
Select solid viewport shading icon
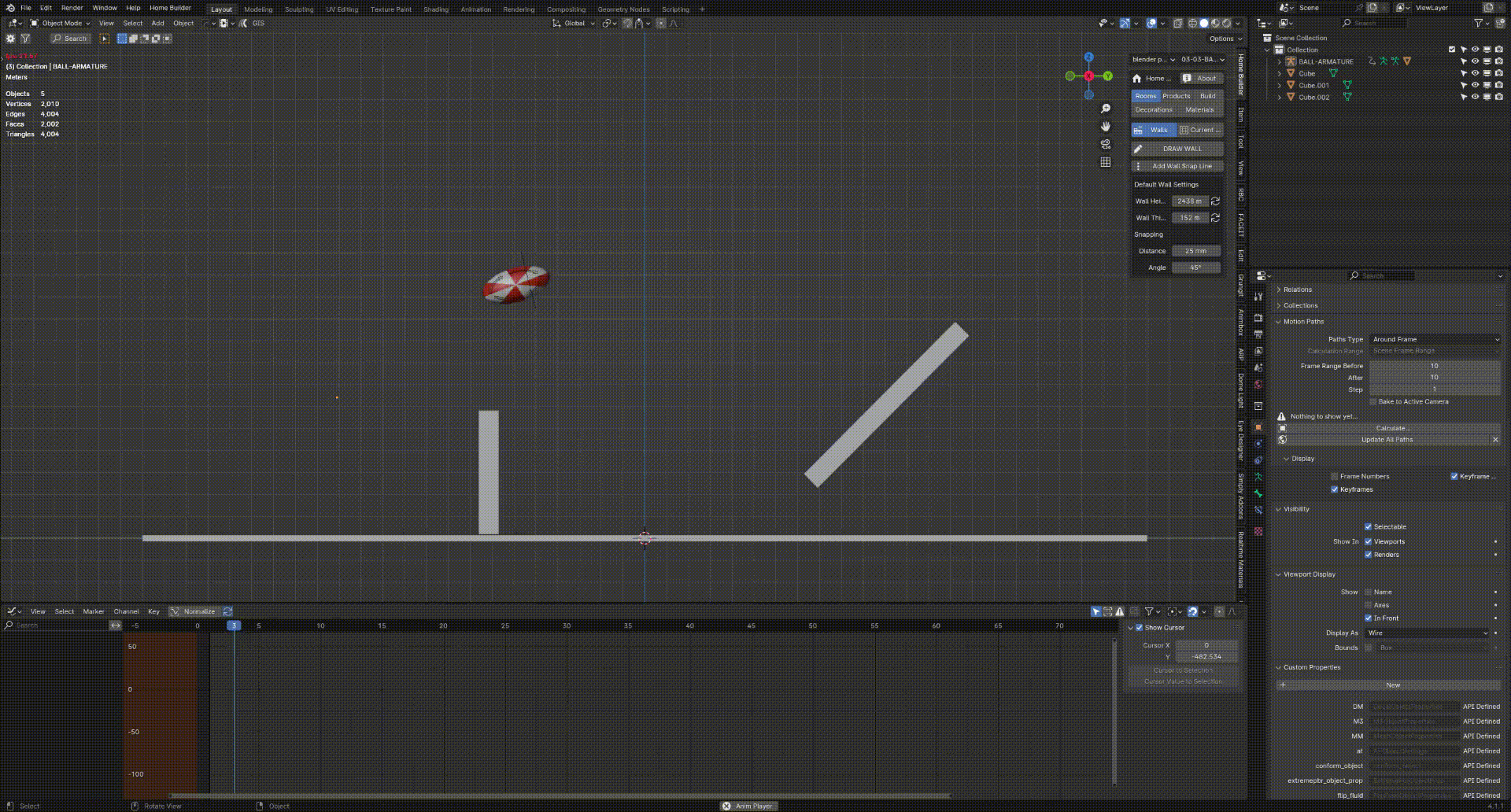click(x=1204, y=23)
